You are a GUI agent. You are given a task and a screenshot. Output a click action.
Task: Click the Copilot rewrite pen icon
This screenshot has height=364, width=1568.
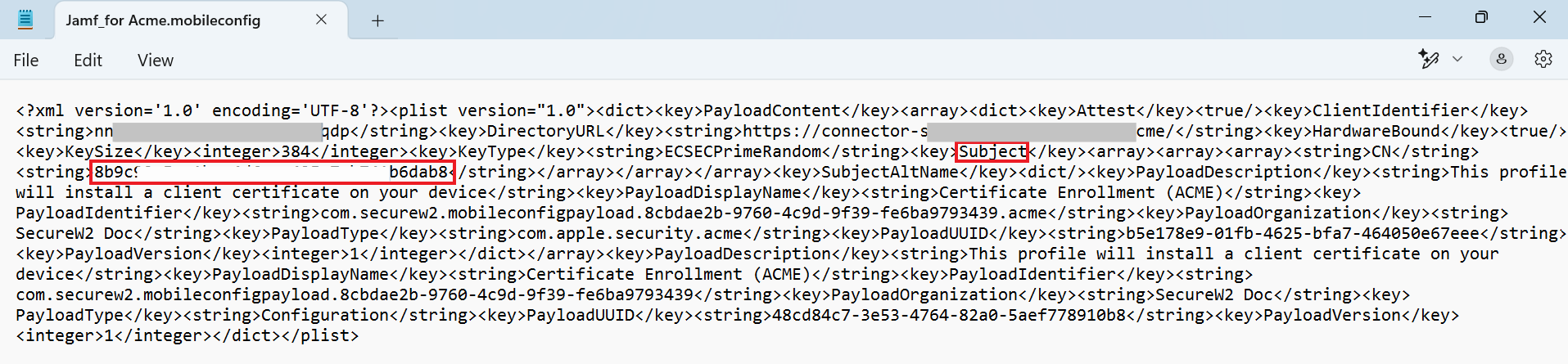pyautogui.click(x=1429, y=59)
